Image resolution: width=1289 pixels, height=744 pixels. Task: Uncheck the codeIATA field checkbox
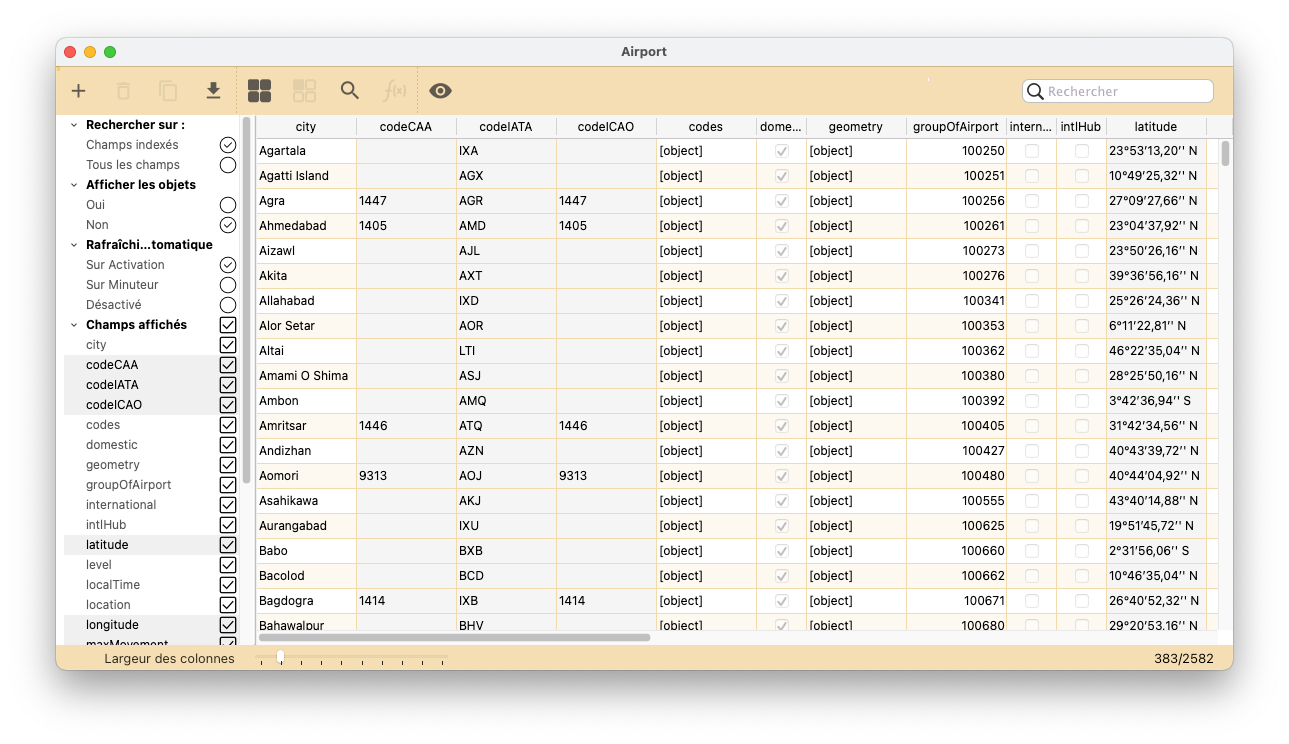point(228,385)
